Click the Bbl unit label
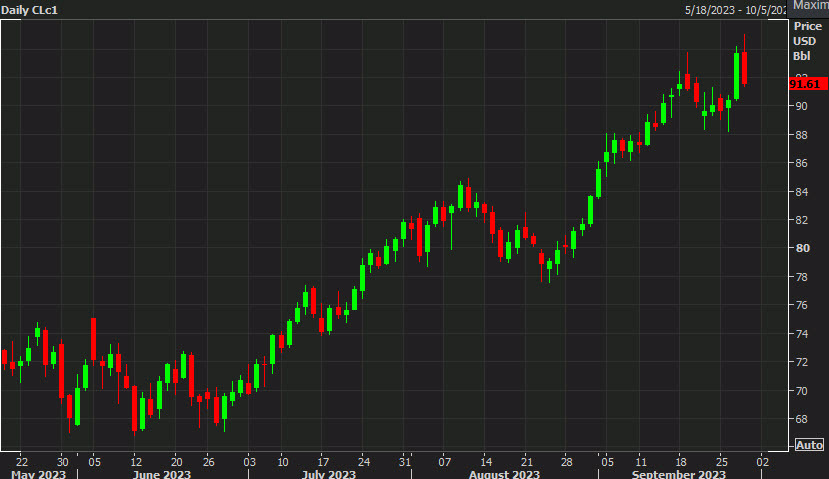The image size is (829, 479). click(802, 56)
